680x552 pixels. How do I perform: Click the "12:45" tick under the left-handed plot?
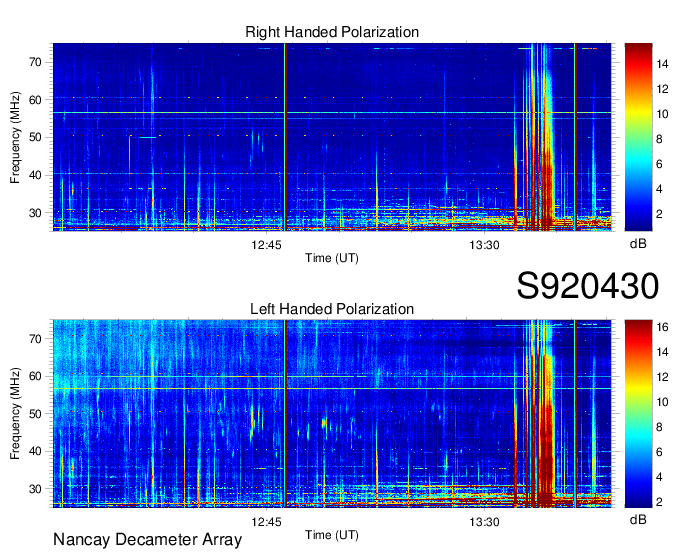tap(266, 522)
